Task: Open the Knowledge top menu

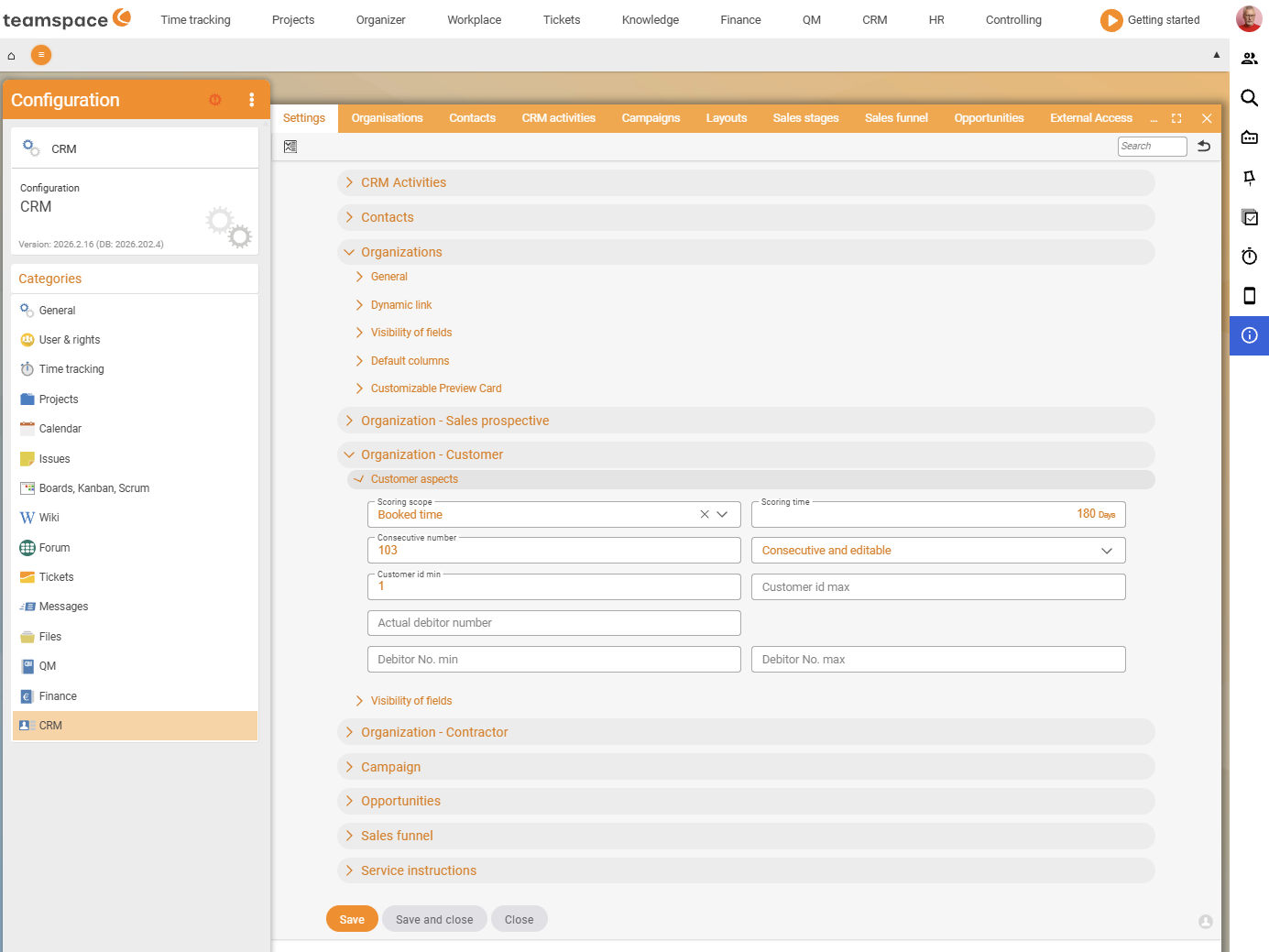Action: coord(651,20)
